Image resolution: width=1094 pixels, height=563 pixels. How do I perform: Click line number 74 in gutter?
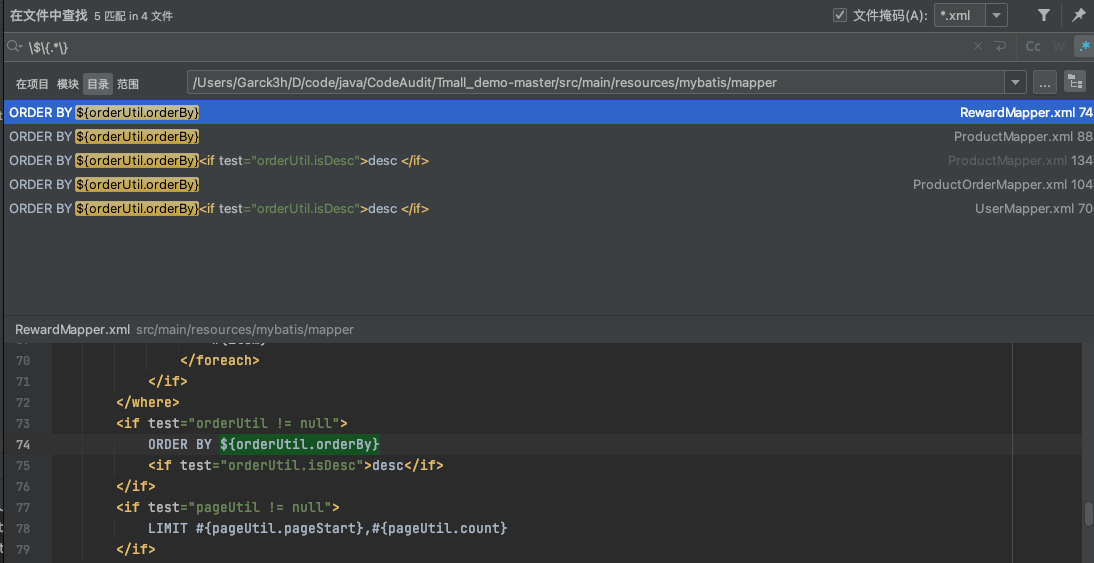point(22,444)
